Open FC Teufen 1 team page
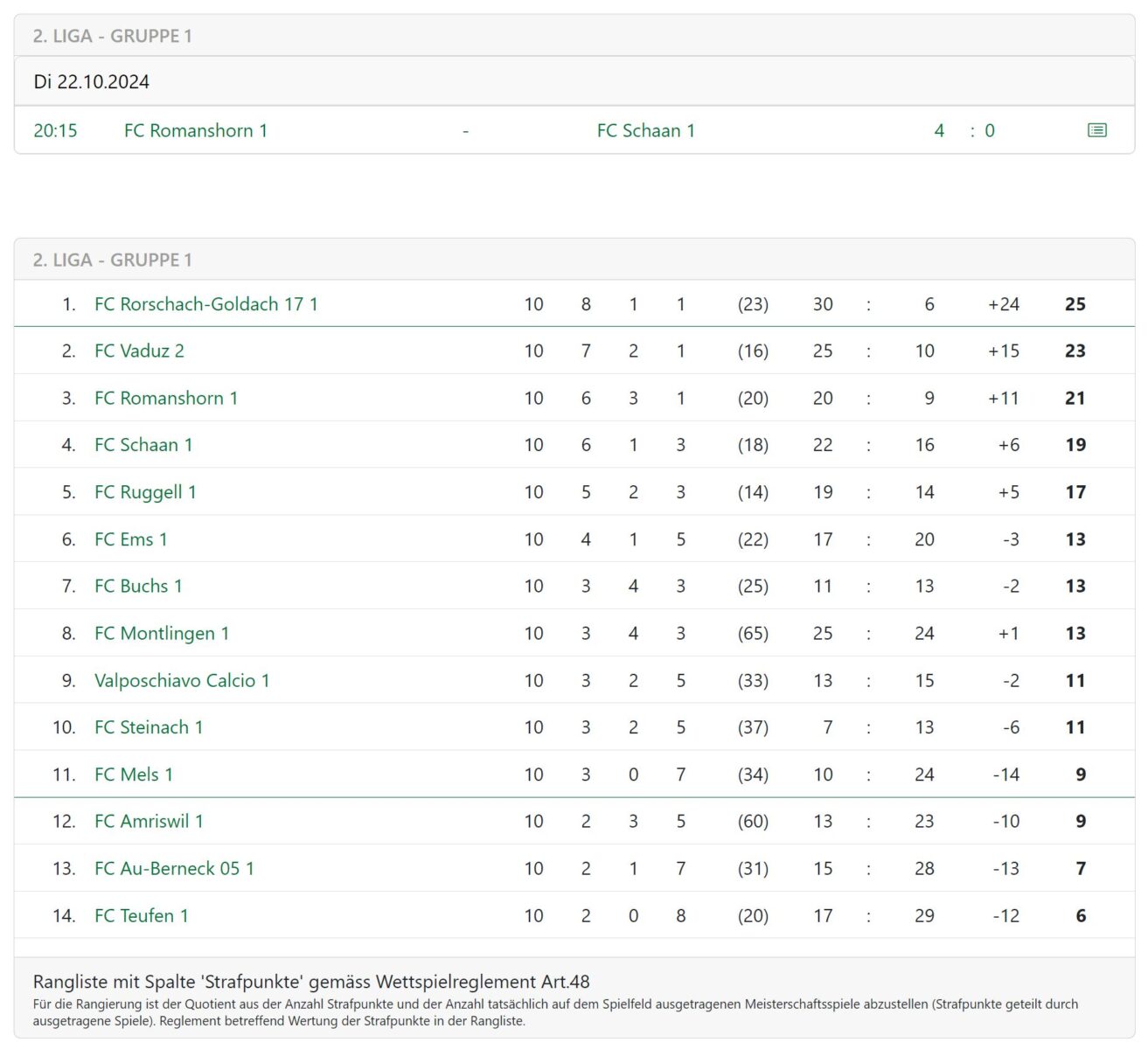1148x1049 pixels. click(x=142, y=915)
